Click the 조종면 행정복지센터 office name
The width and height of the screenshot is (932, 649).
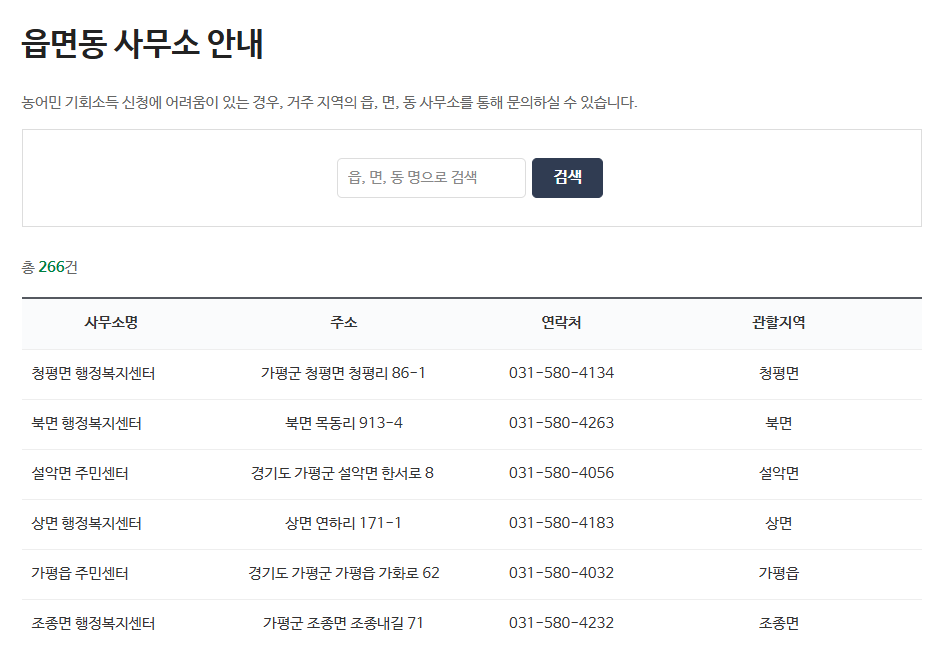110,622
